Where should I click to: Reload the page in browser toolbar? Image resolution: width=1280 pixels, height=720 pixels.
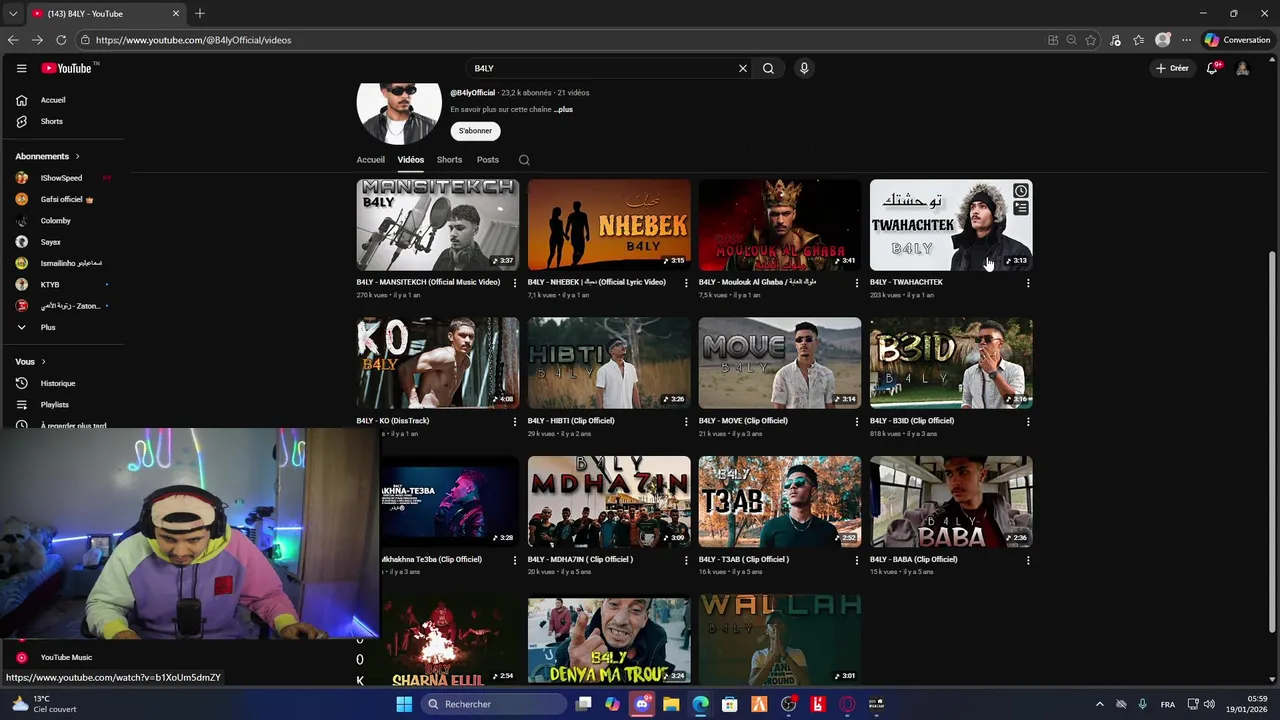pyautogui.click(x=61, y=40)
